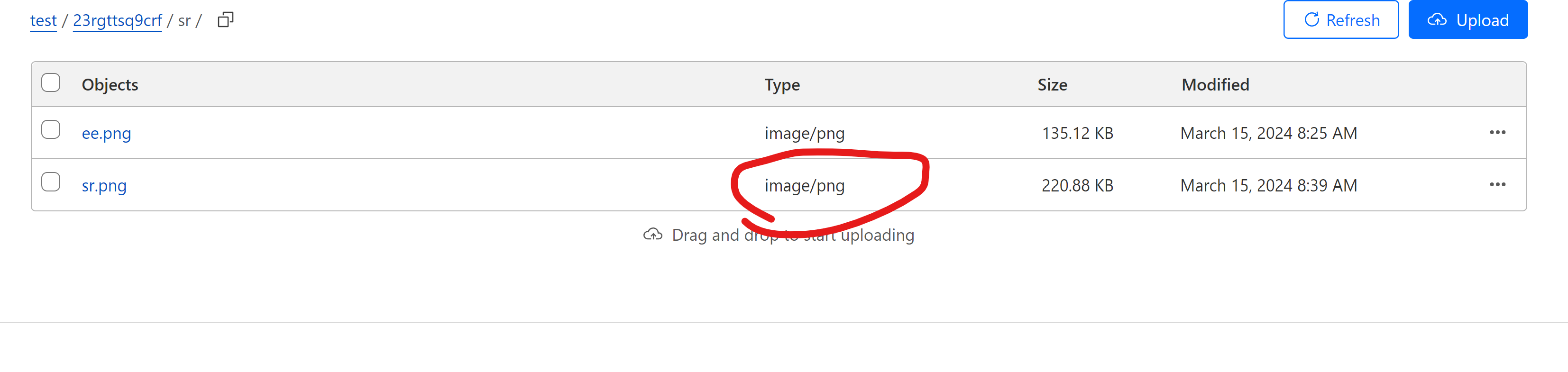Select the checkbox next to sr.png

(51, 181)
